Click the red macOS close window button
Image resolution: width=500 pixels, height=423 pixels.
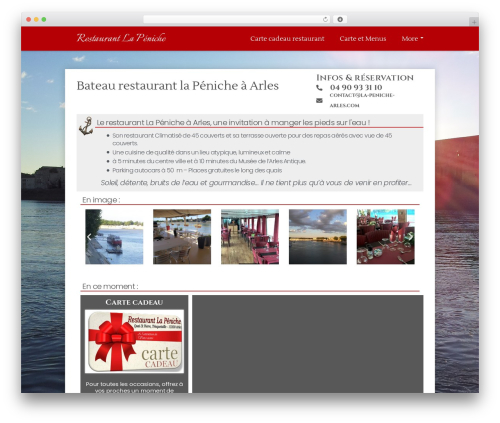point(29,19)
